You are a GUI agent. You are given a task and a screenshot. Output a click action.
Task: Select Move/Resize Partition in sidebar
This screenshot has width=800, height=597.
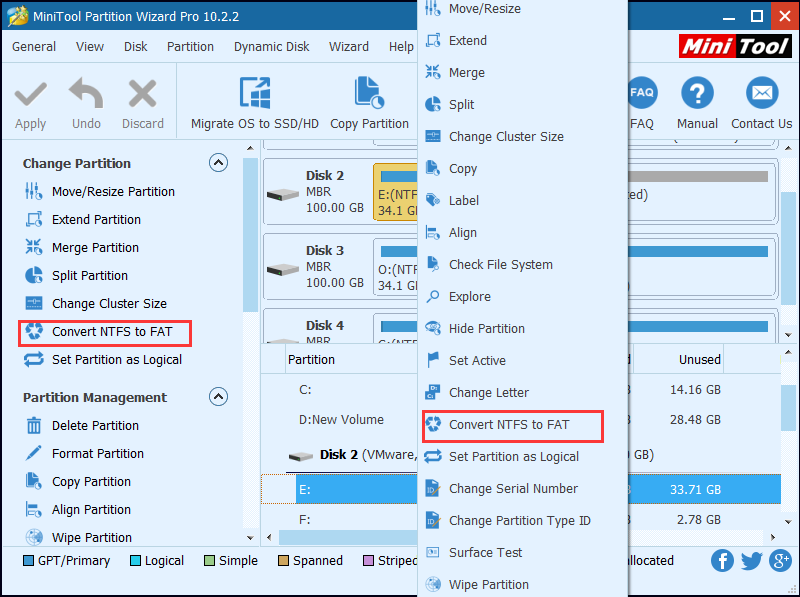[100, 191]
